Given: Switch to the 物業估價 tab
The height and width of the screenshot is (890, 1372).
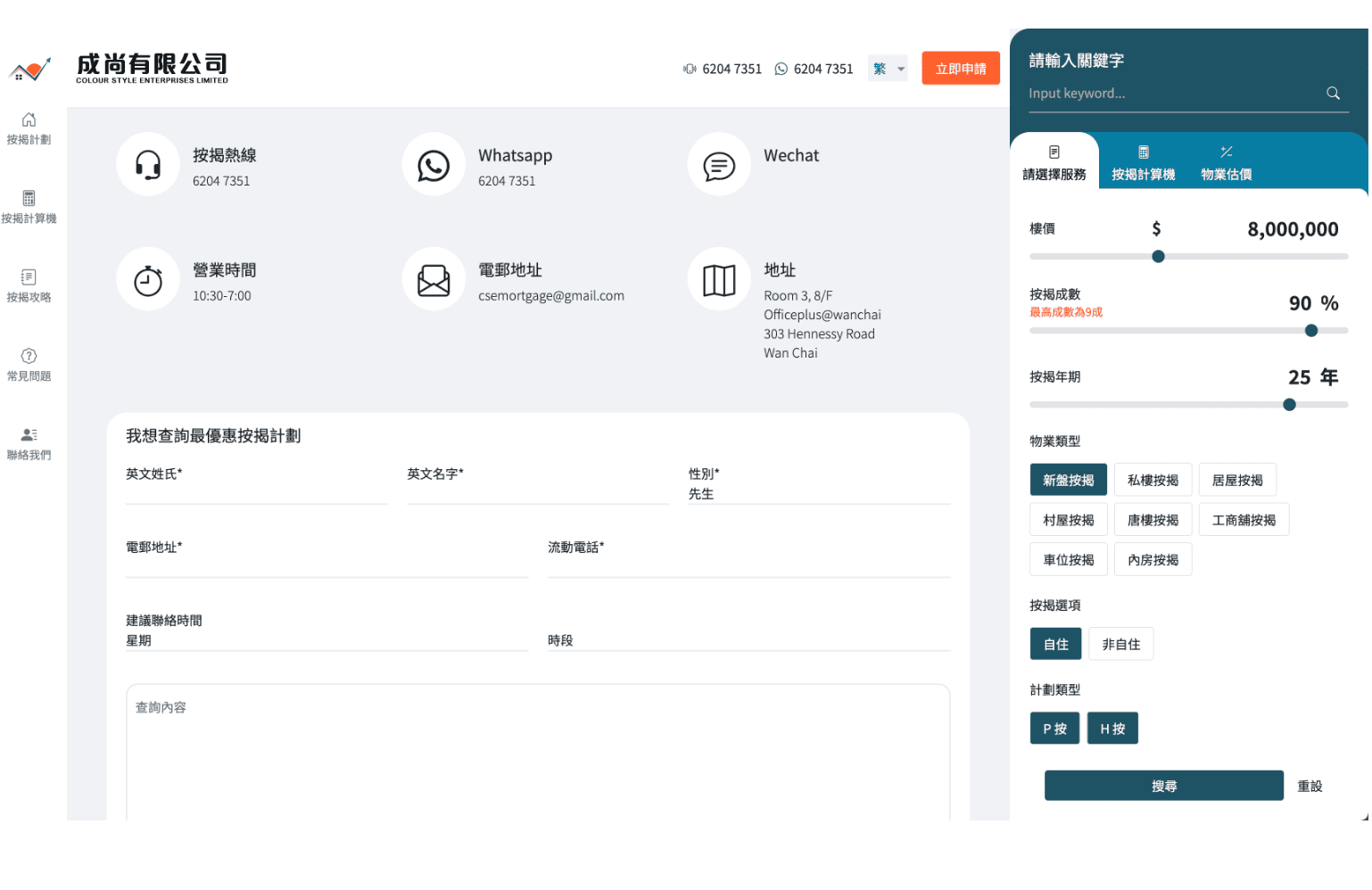Looking at the screenshot, I should pos(1226,162).
